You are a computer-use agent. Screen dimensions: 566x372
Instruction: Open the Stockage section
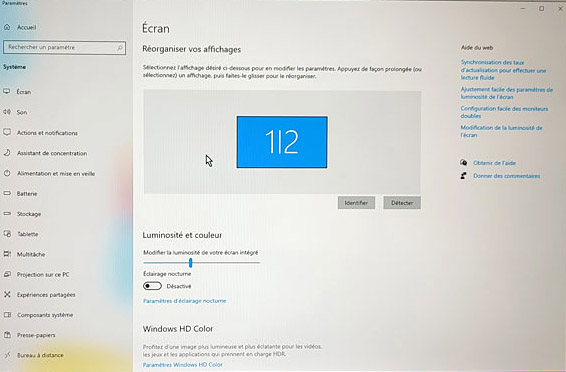pos(29,214)
